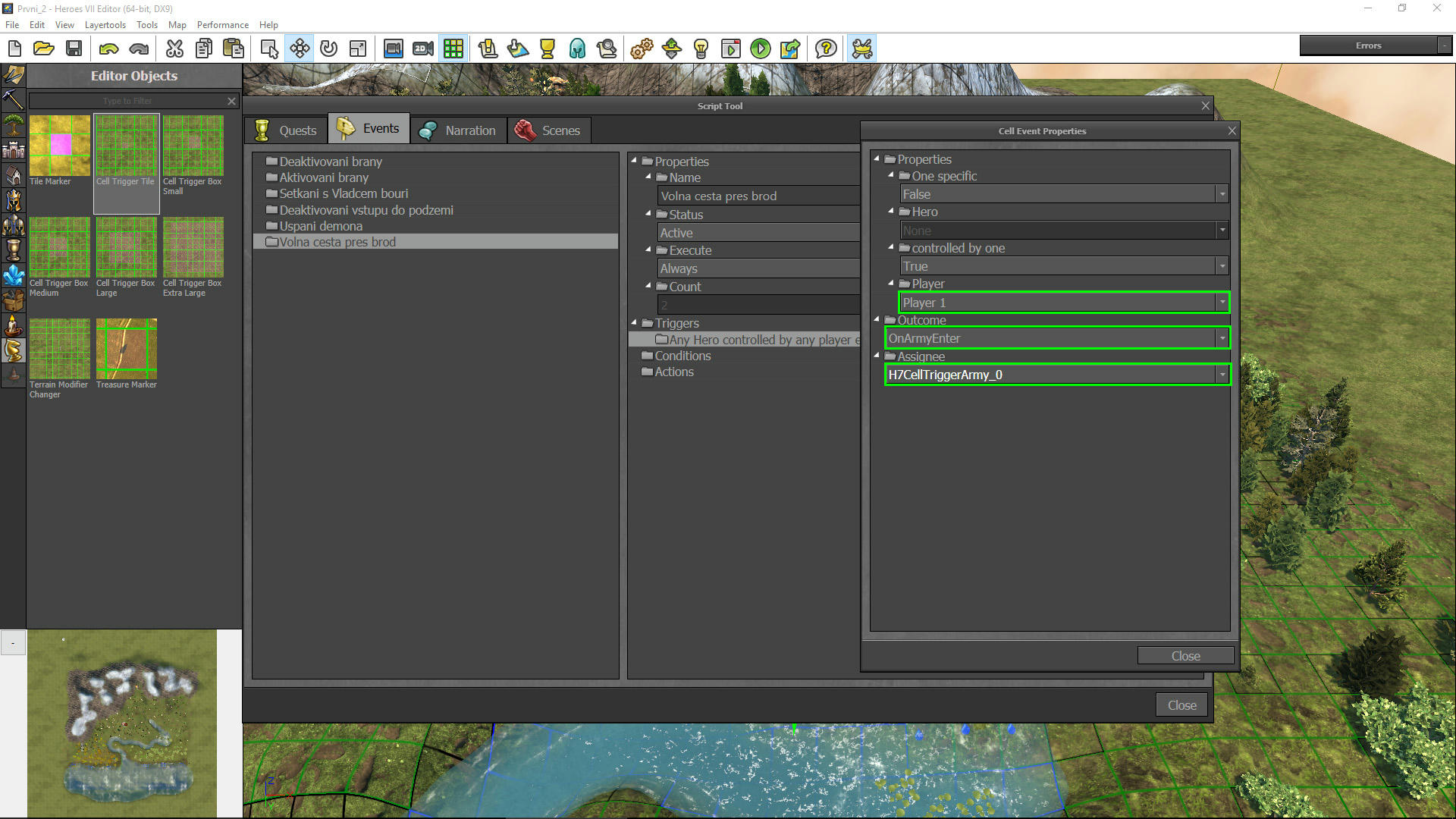The width and height of the screenshot is (1456, 819).
Task: Collapse the Triggers section in Script Tool
Action: [635, 323]
